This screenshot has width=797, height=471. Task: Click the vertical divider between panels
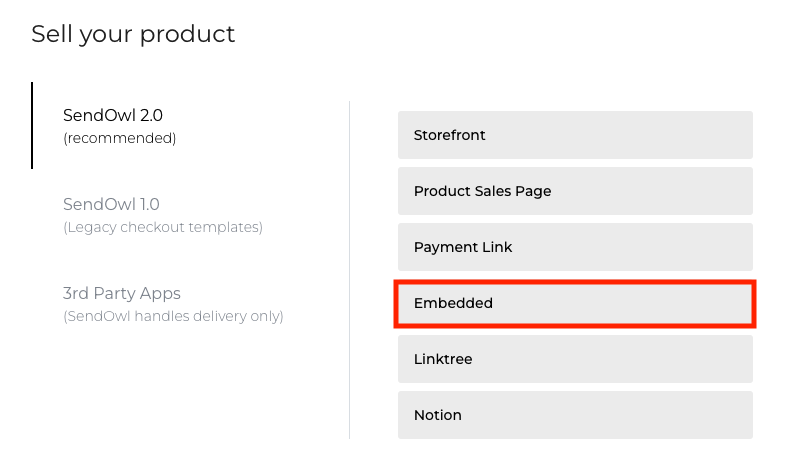(x=349, y=270)
